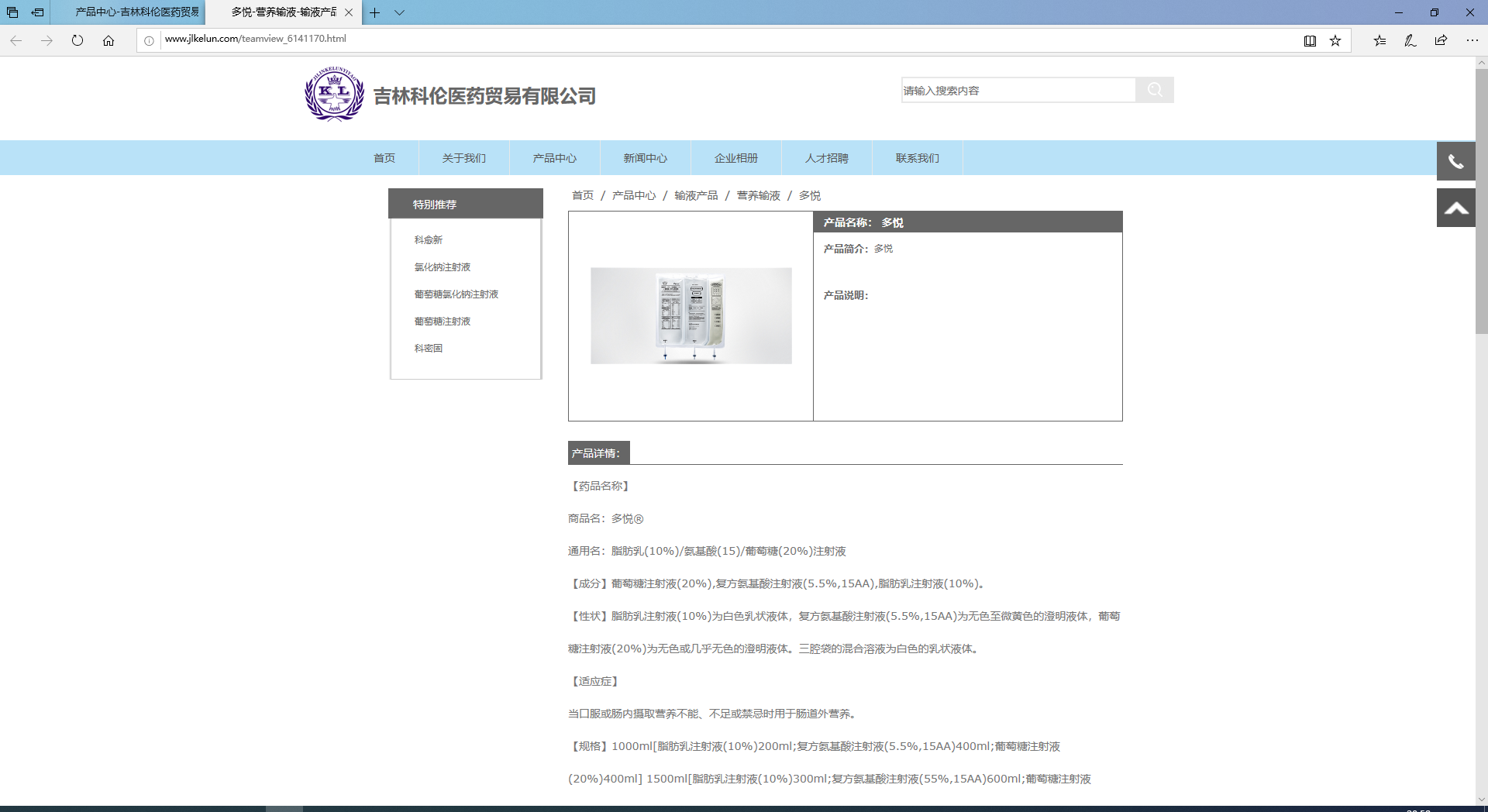
Task: Open 联系我们 menu item
Action: click(918, 158)
